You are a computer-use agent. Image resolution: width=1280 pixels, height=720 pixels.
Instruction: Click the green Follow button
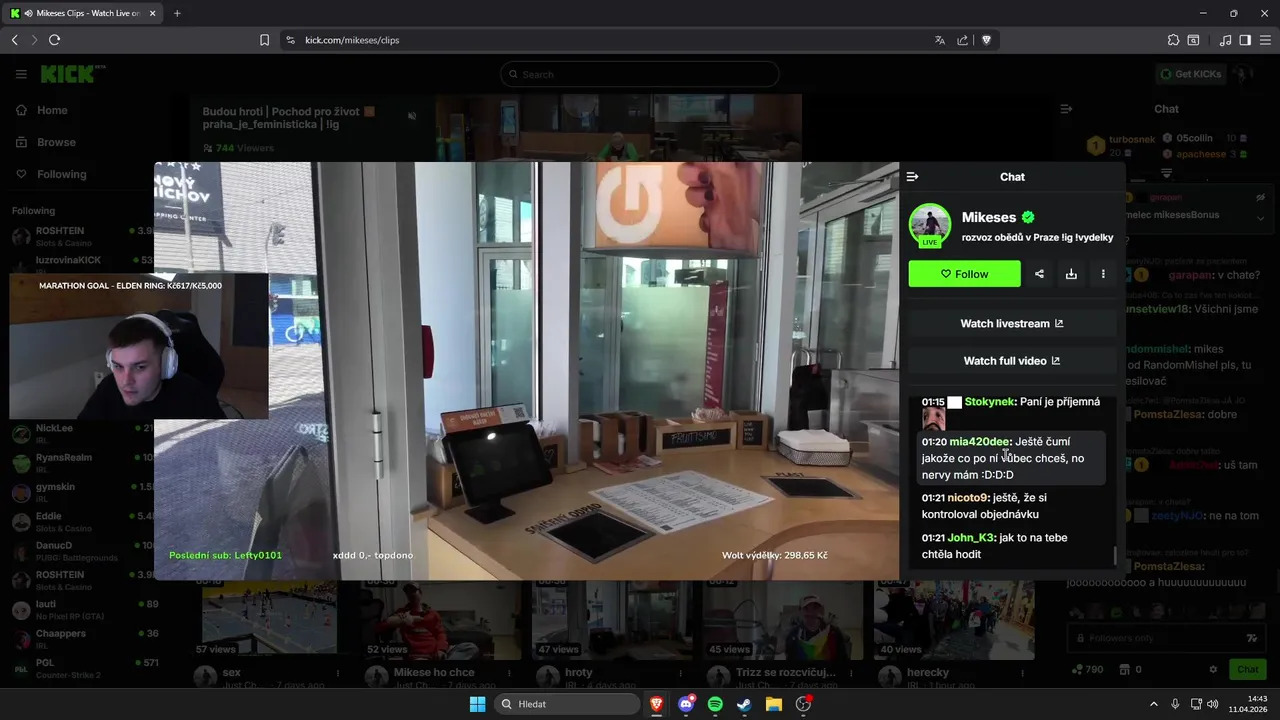(x=964, y=274)
